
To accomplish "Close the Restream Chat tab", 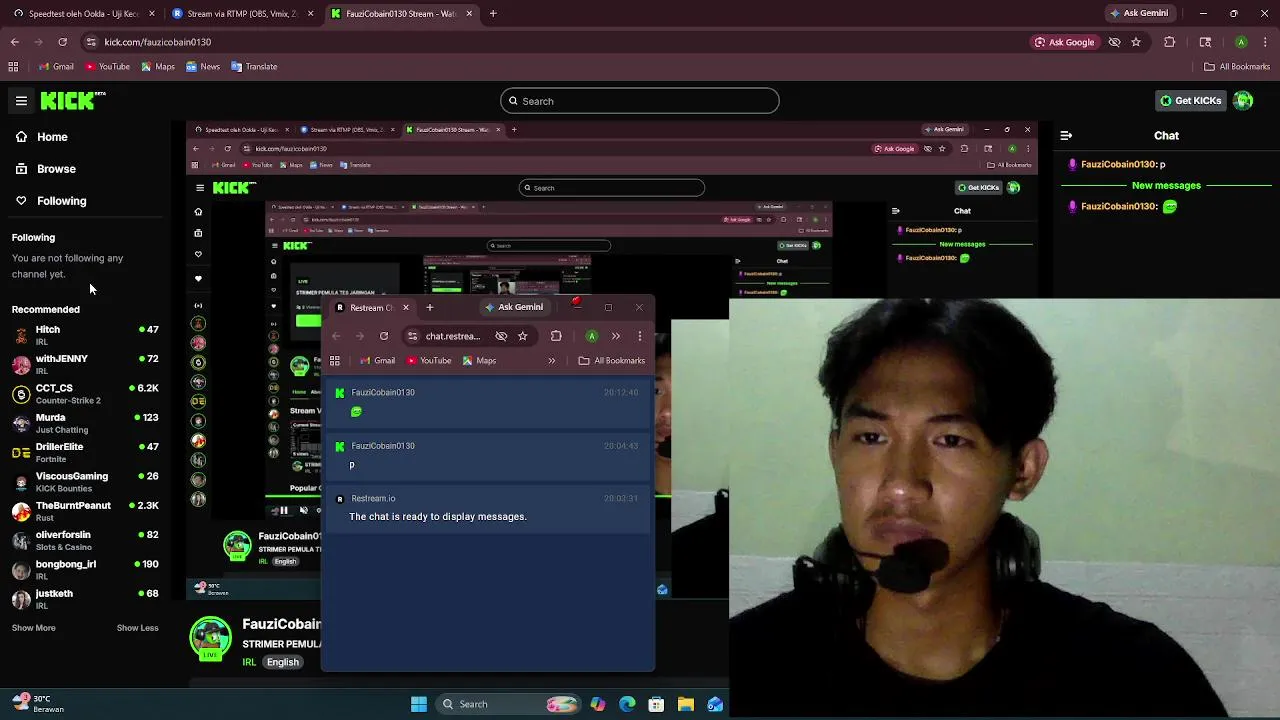I will coord(405,308).
